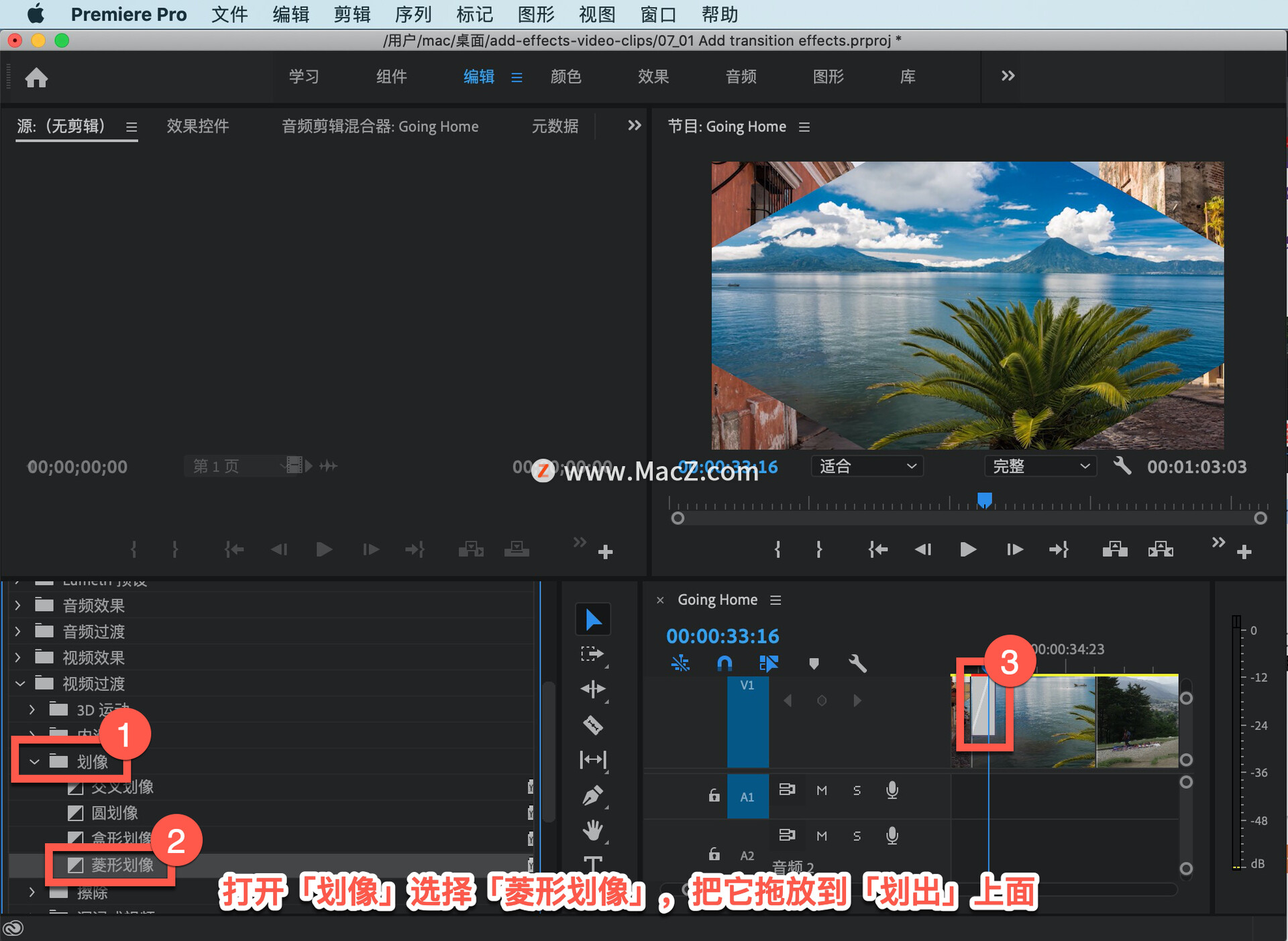
Task: Select the Pen tool
Action: coord(593,795)
